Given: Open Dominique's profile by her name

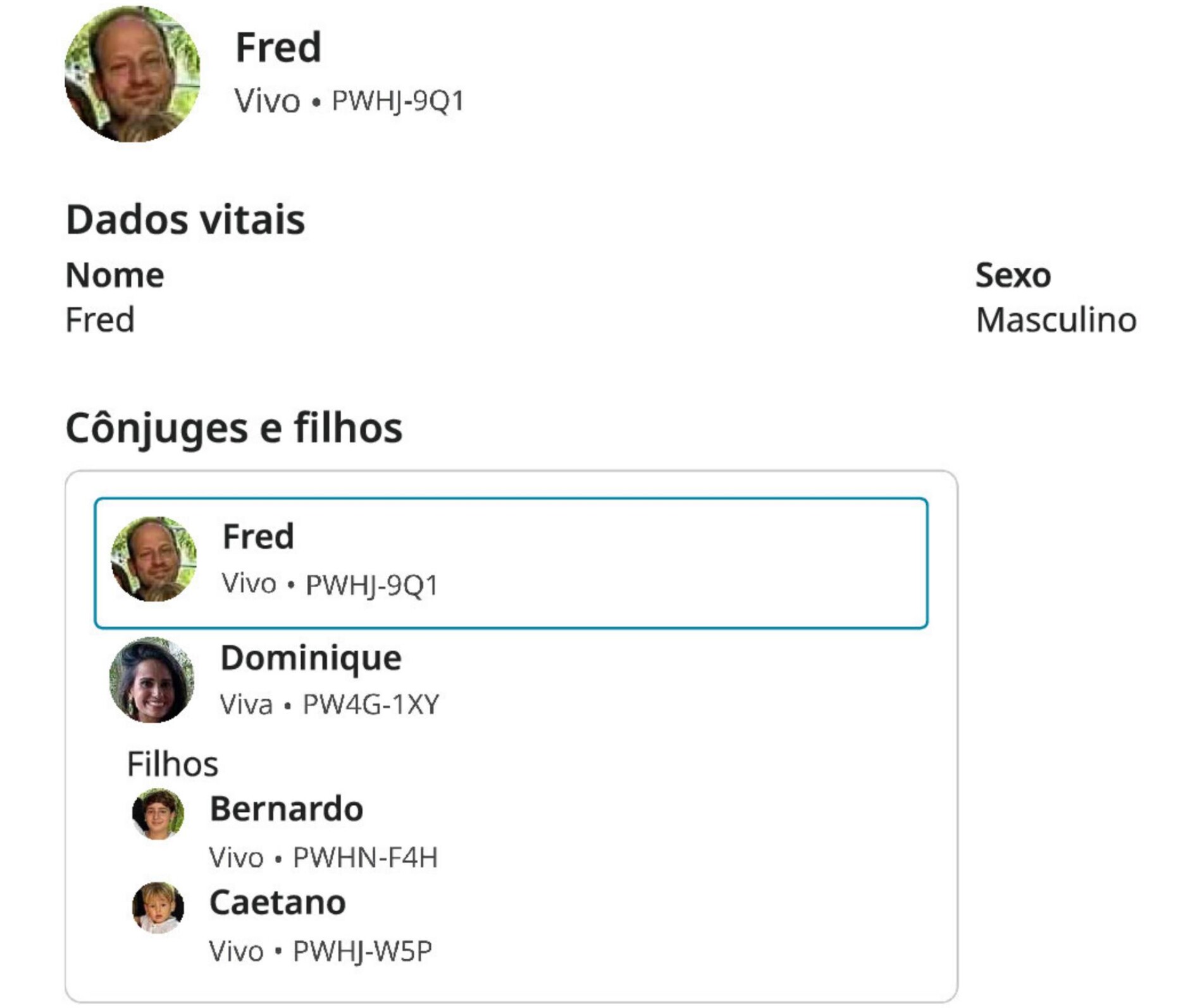Looking at the screenshot, I should pyautogui.click(x=311, y=658).
